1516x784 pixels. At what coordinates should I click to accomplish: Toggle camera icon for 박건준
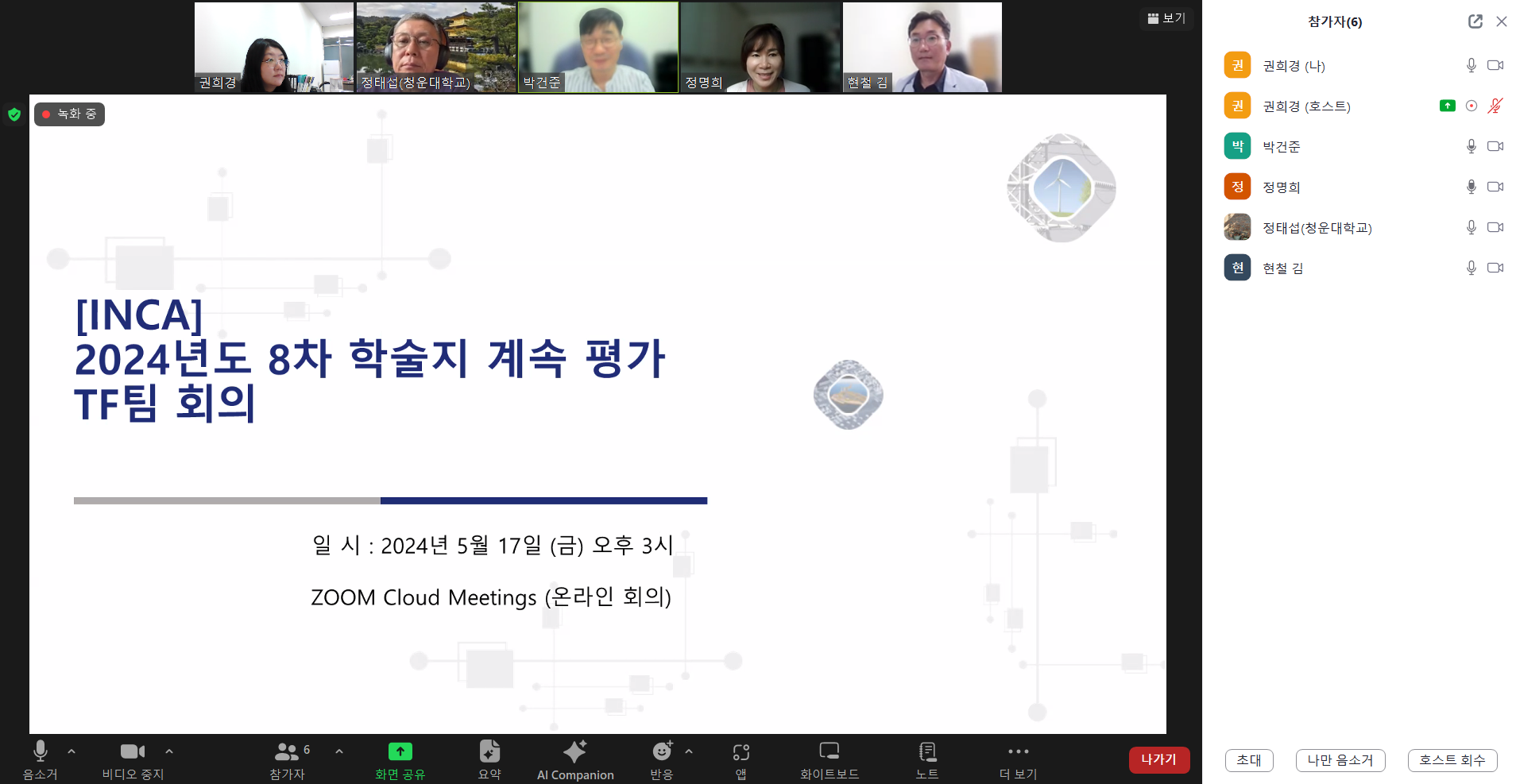click(1495, 146)
